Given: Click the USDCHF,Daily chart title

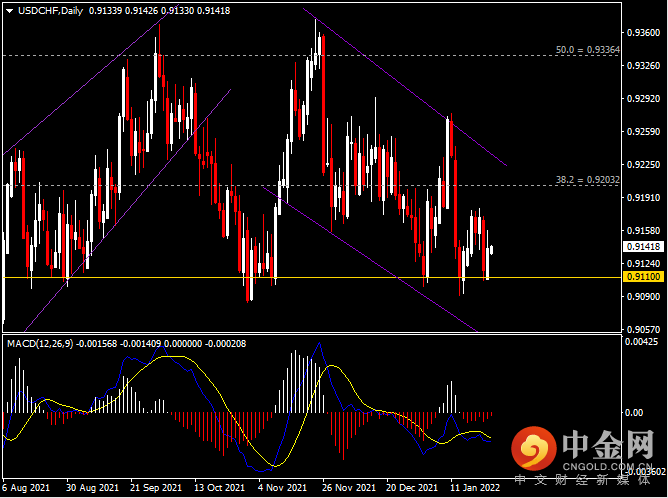Looking at the screenshot, I should coord(50,11).
